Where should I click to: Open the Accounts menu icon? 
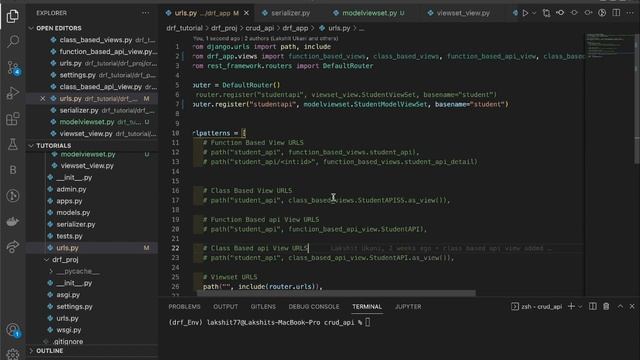(x=13, y=330)
